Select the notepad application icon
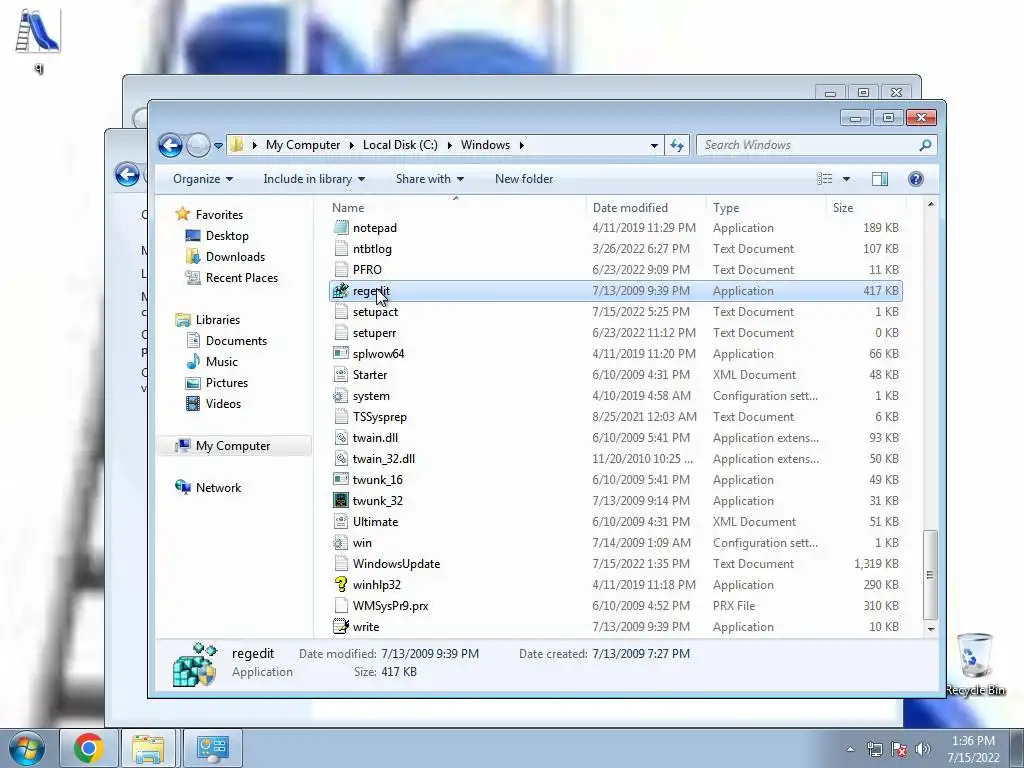 pyautogui.click(x=341, y=228)
